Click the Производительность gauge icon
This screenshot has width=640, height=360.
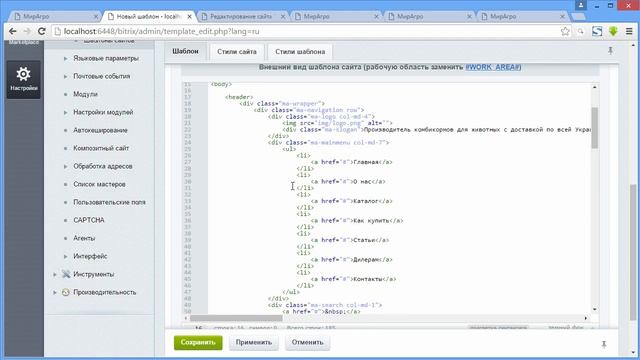click(x=66, y=292)
